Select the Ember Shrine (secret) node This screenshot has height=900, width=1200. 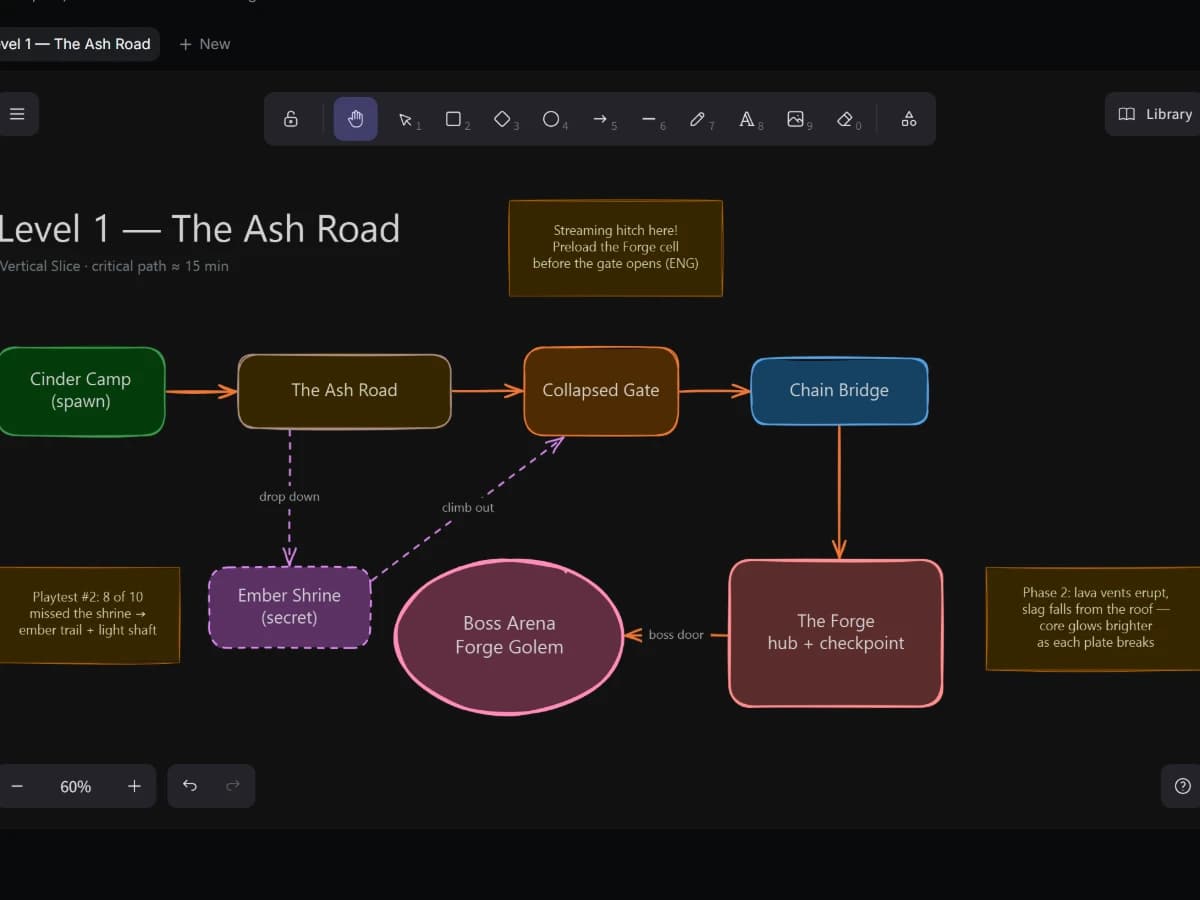[289, 607]
